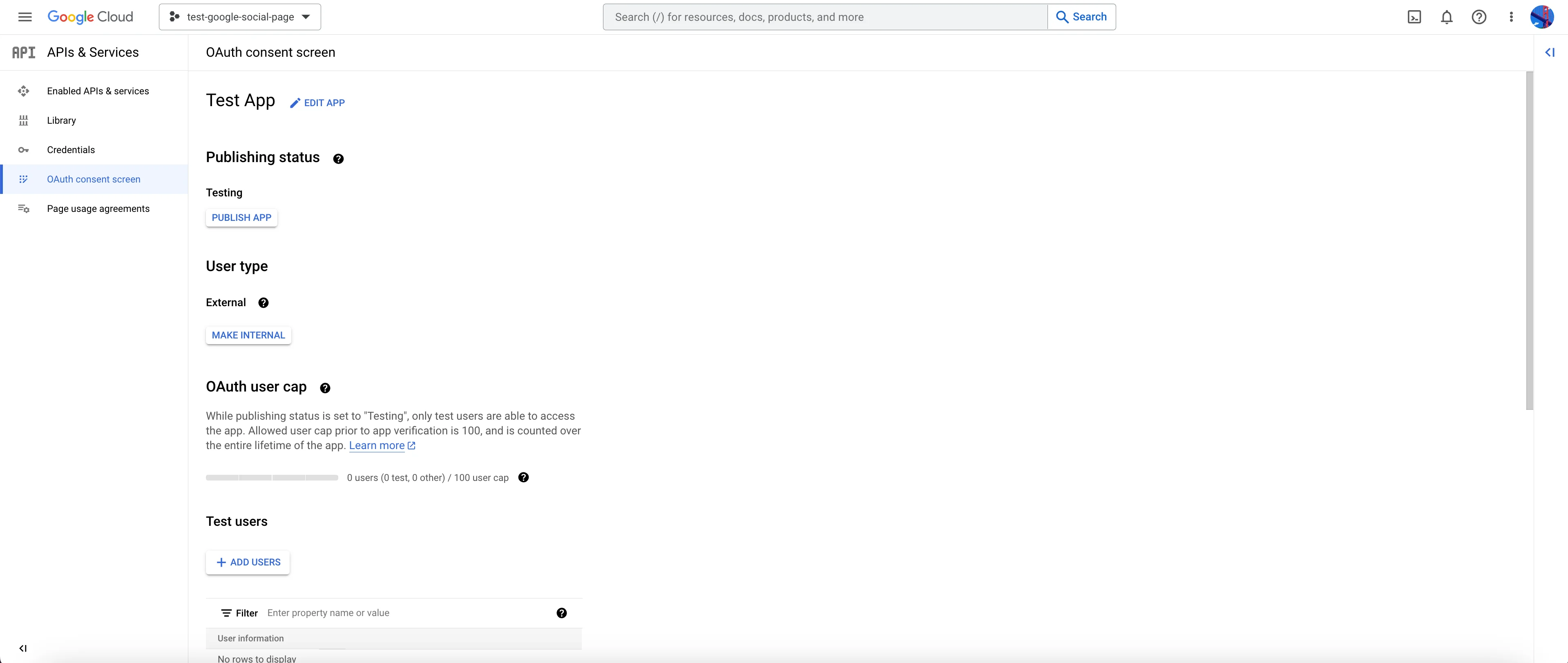Image resolution: width=1568 pixels, height=663 pixels.
Task: Show External user type help tooltip
Action: [264, 302]
